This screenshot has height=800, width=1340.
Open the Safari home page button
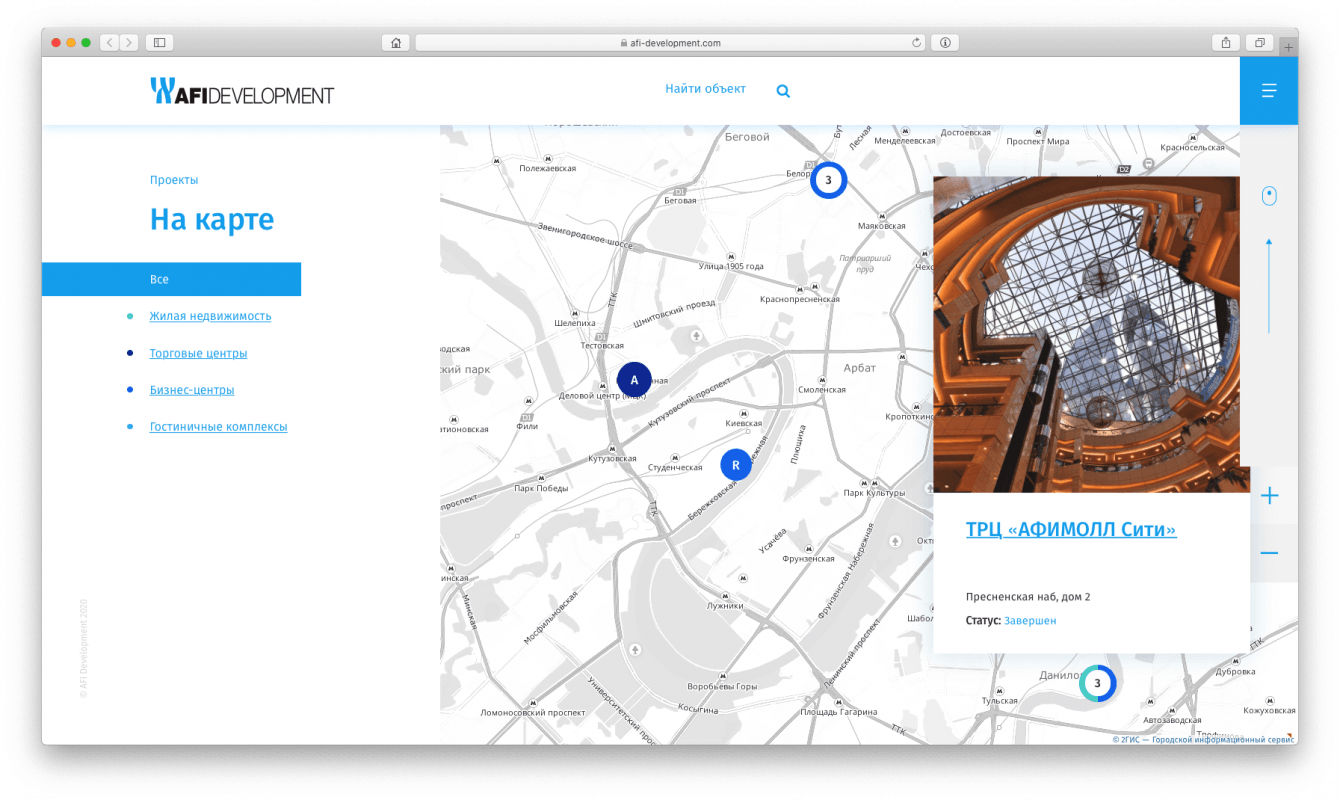click(396, 43)
